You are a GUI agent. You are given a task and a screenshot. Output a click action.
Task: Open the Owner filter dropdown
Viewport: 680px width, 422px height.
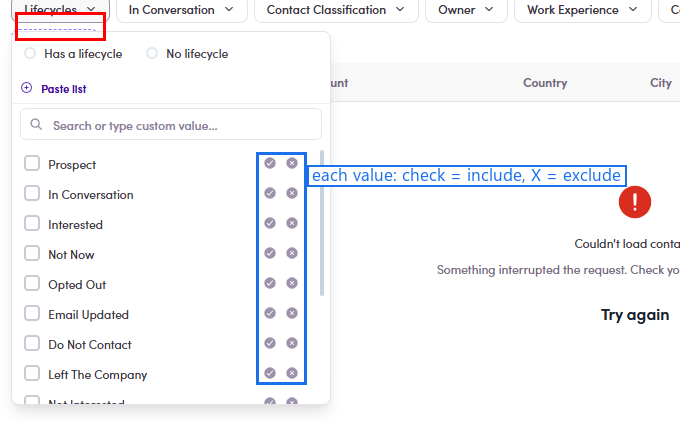pyautogui.click(x=466, y=10)
